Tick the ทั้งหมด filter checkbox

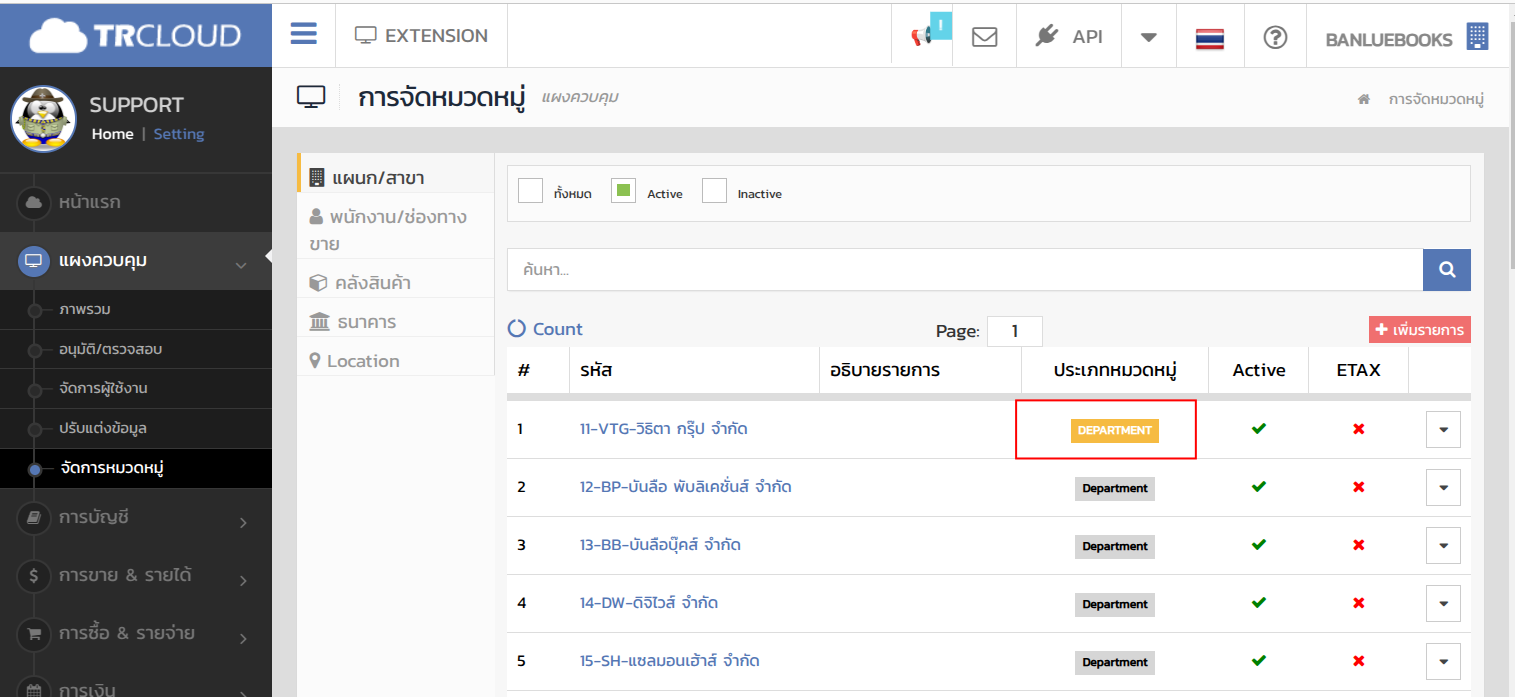coord(530,190)
